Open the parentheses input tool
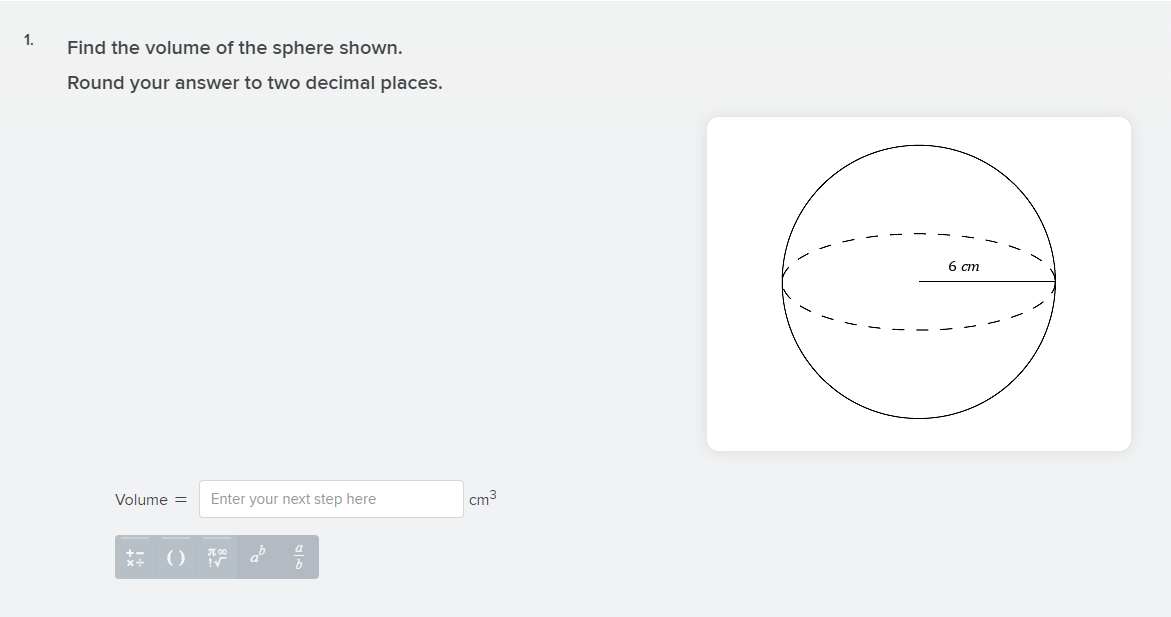This screenshot has width=1171, height=617. pos(176,557)
